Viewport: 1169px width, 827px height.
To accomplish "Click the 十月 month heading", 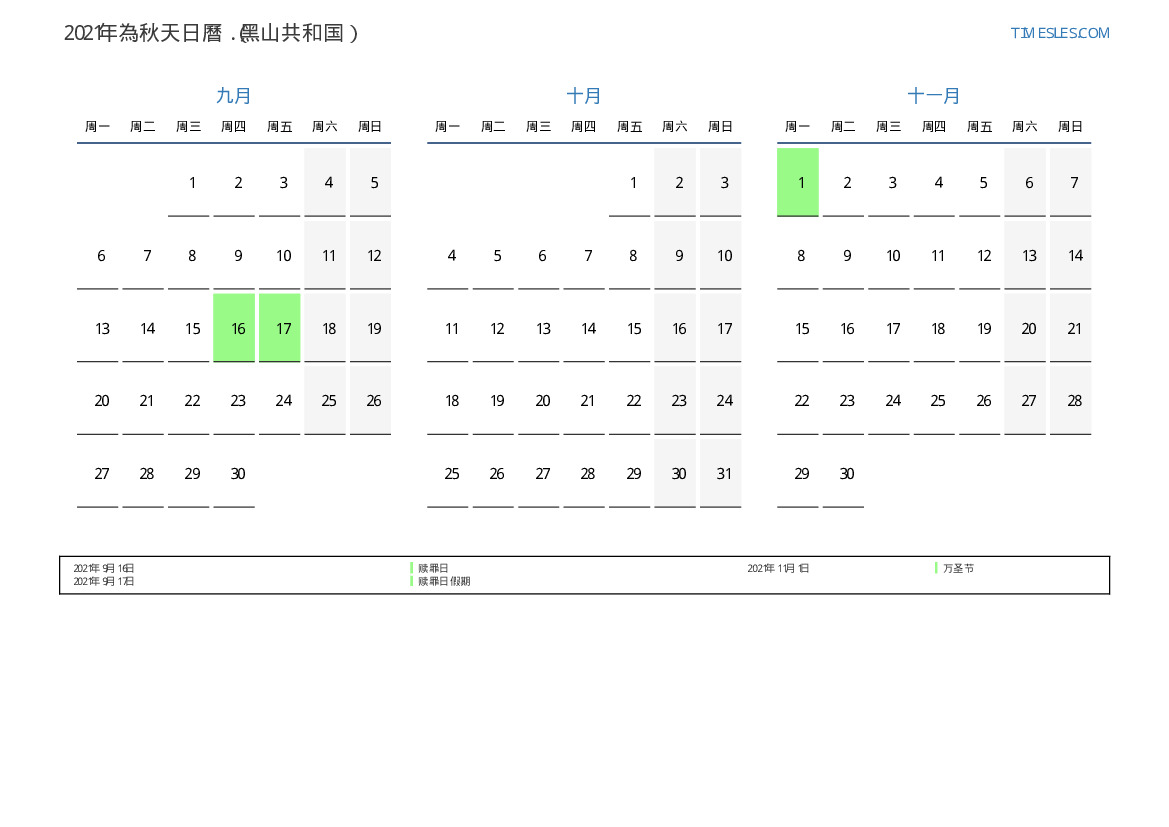I will point(584,96).
